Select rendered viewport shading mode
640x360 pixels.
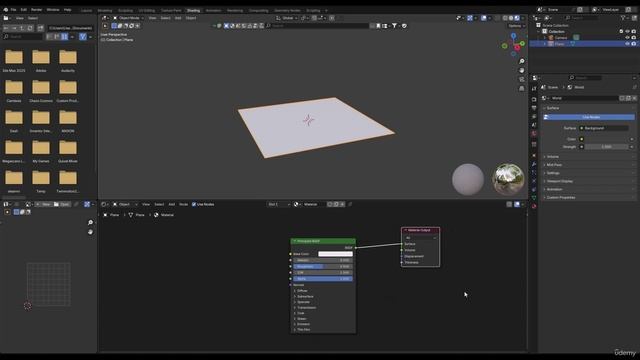(x=517, y=18)
